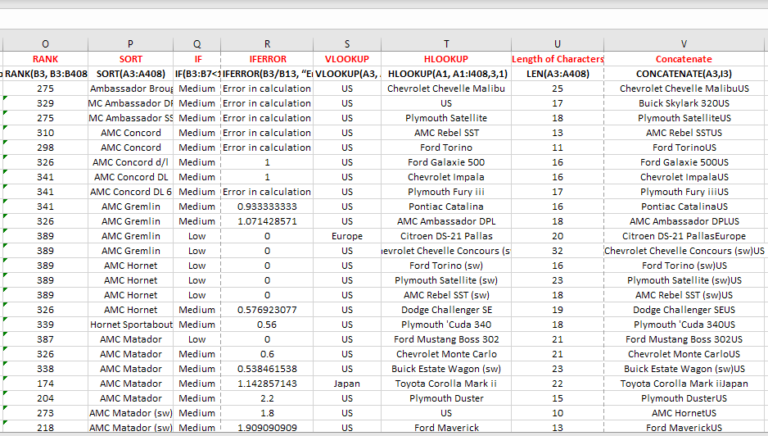Select cell Hornet Sportabout in SORT column
Viewport: 768px width, 436px height.
131,324
